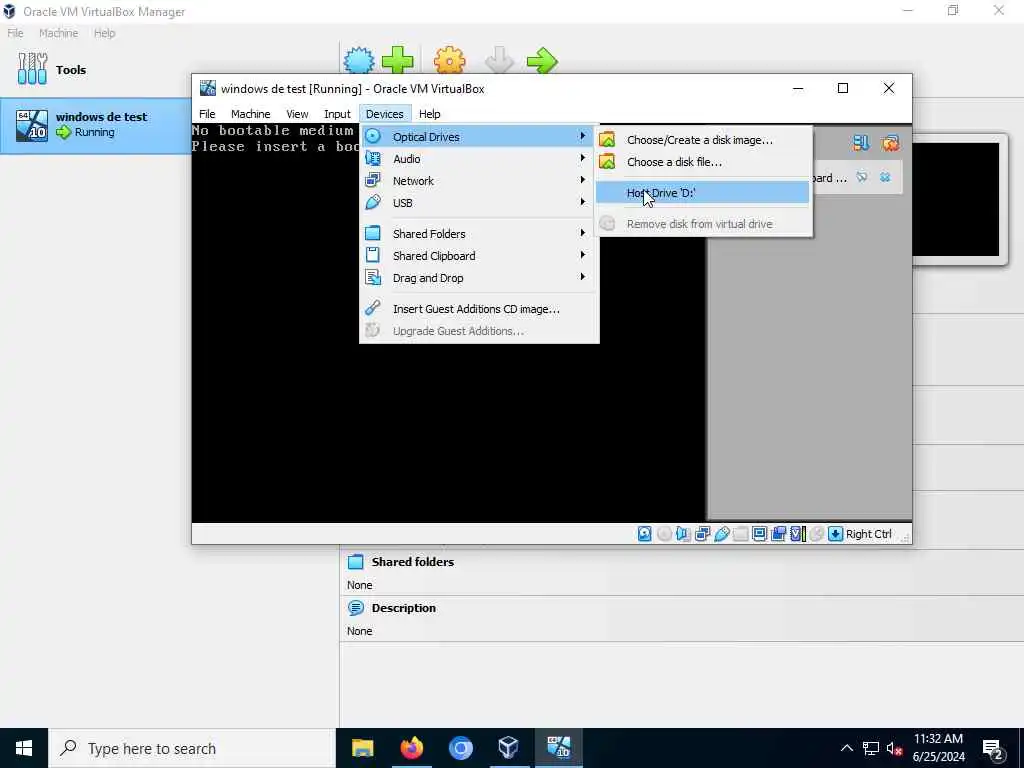Open File menu in VirtualBox Manager
The height and width of the screenshot is (768, 1024).
coord(15,33)
